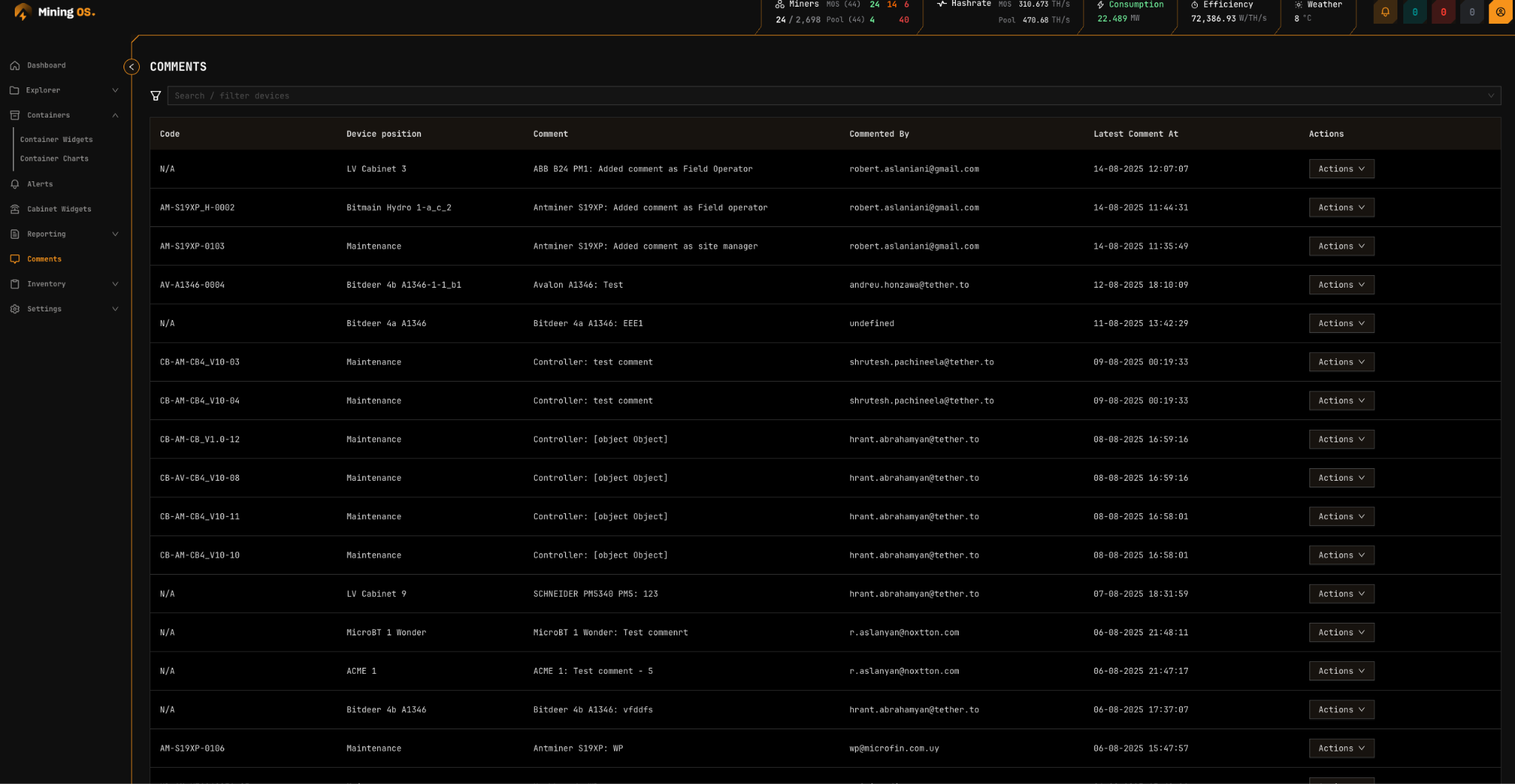Image resolution: width=1515 pixels, height=784 pixels.
Task: Open the notifications bell icon
Action: (x=1384, y=12)
